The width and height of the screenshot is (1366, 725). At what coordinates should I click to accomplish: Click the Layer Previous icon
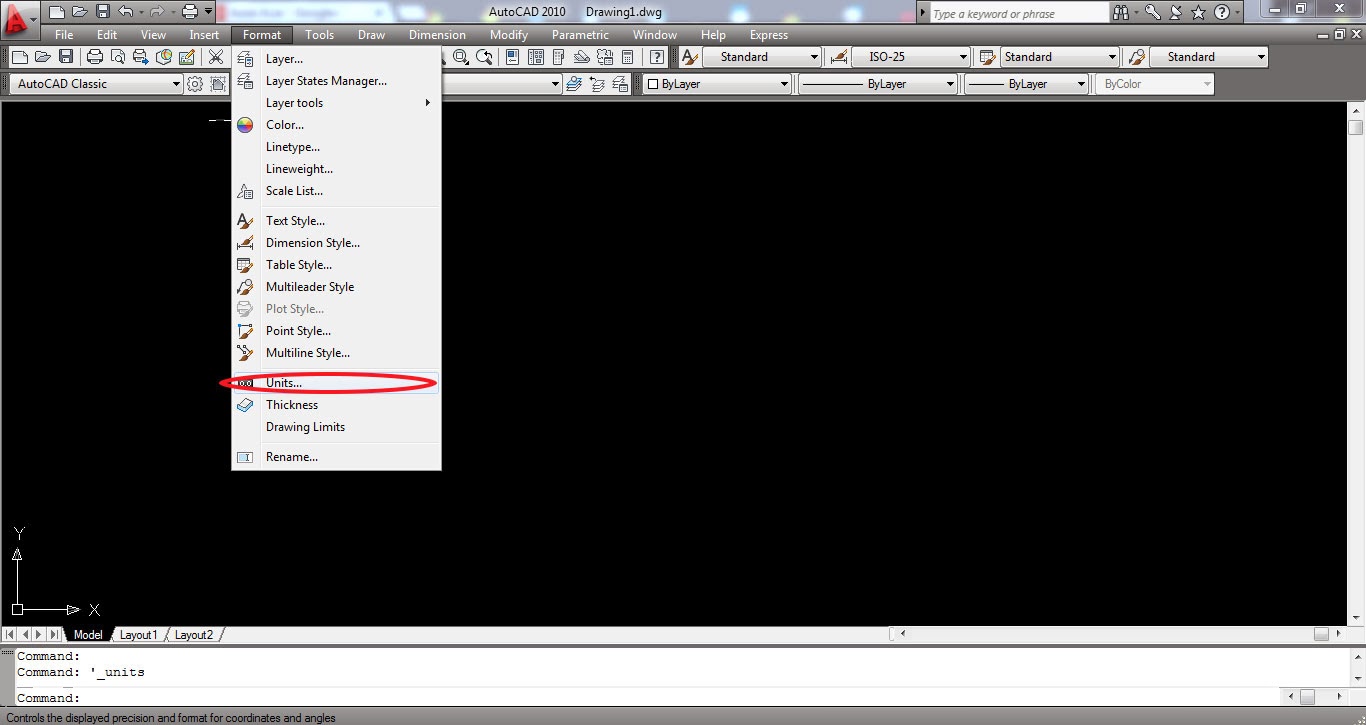tap(597, 84)
